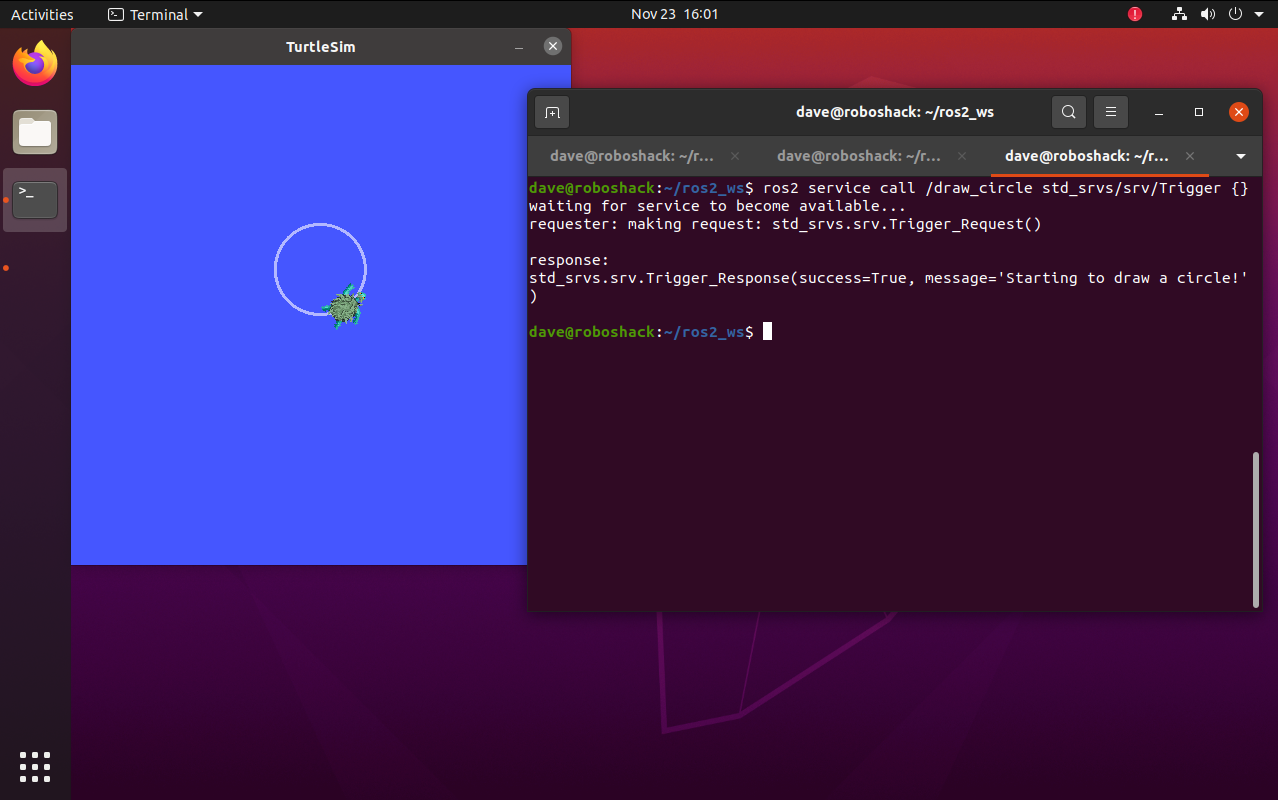The height and width of the screenshot is (800, 1278).
Task: Open the Activities overview
Action: (x=42, y=14)
